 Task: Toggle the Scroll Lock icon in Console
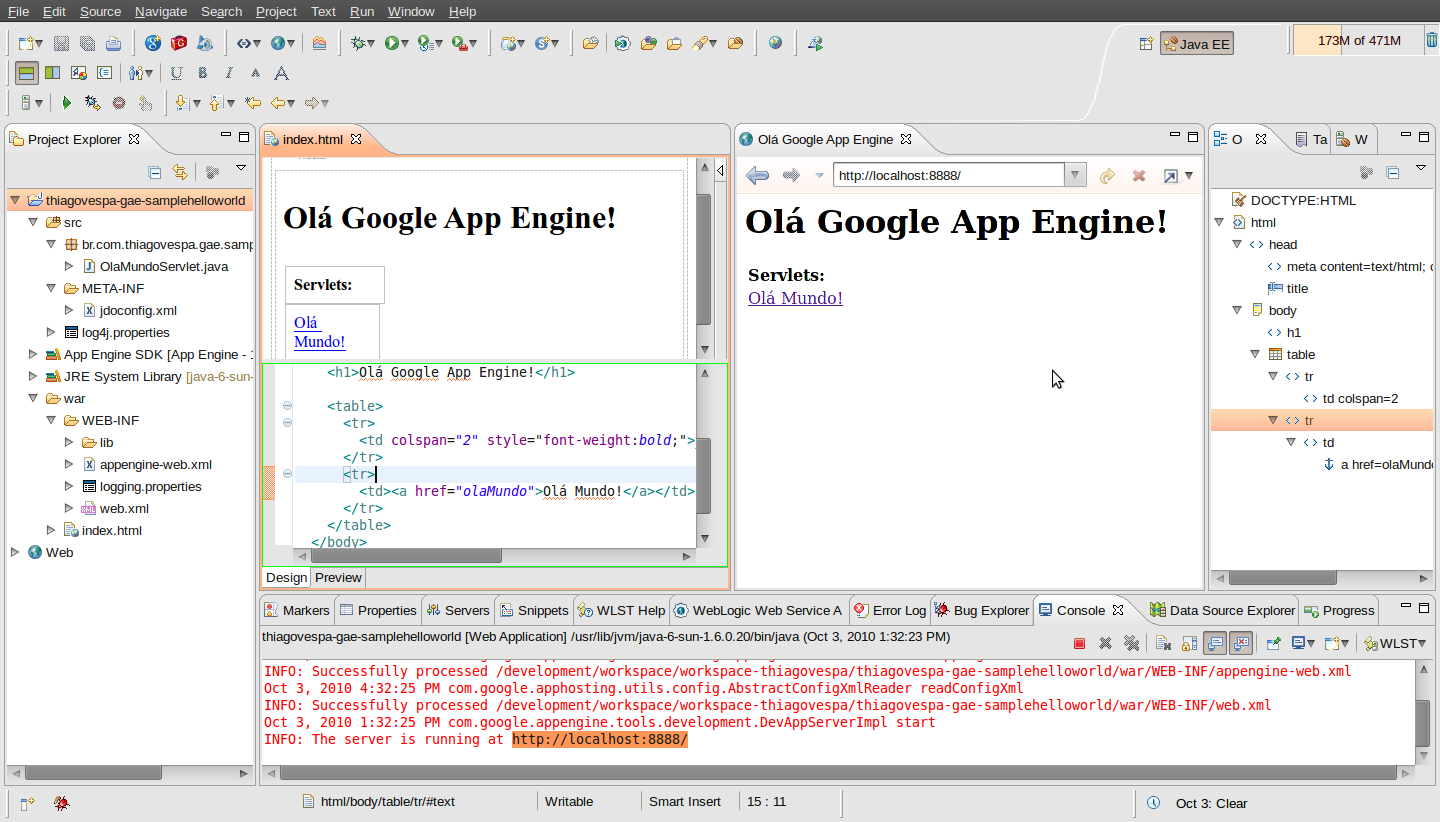tap(1189, 643)
